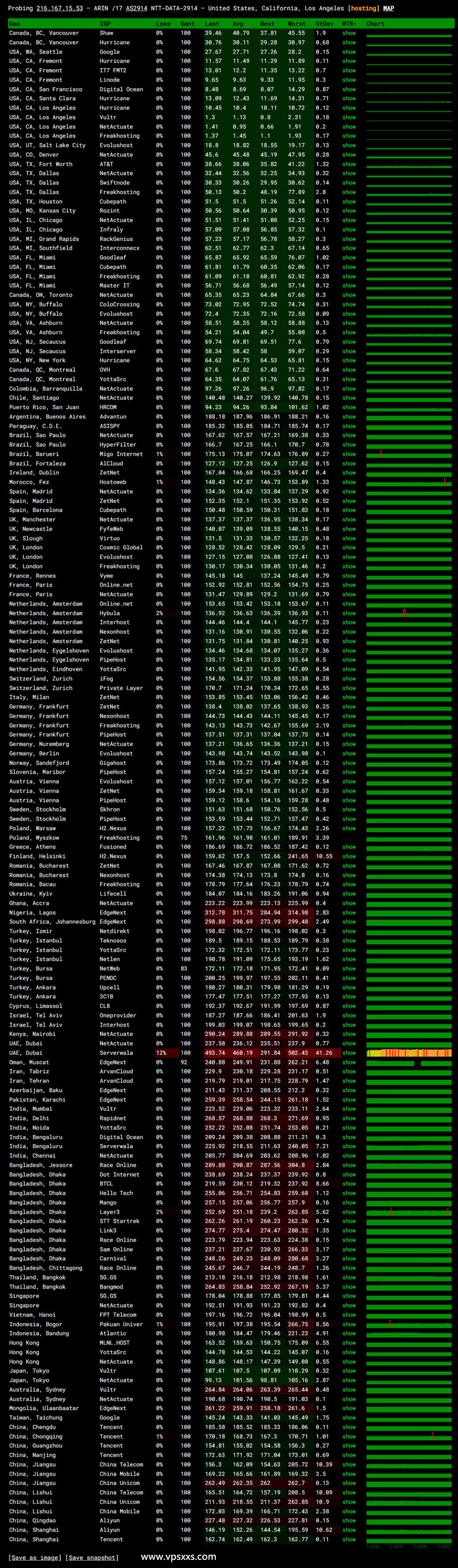Show MTR for Fort Worth AT&T row
The height and width of the screenshot is (1568, 458).
pyautogui.click(x=349, y=164)
